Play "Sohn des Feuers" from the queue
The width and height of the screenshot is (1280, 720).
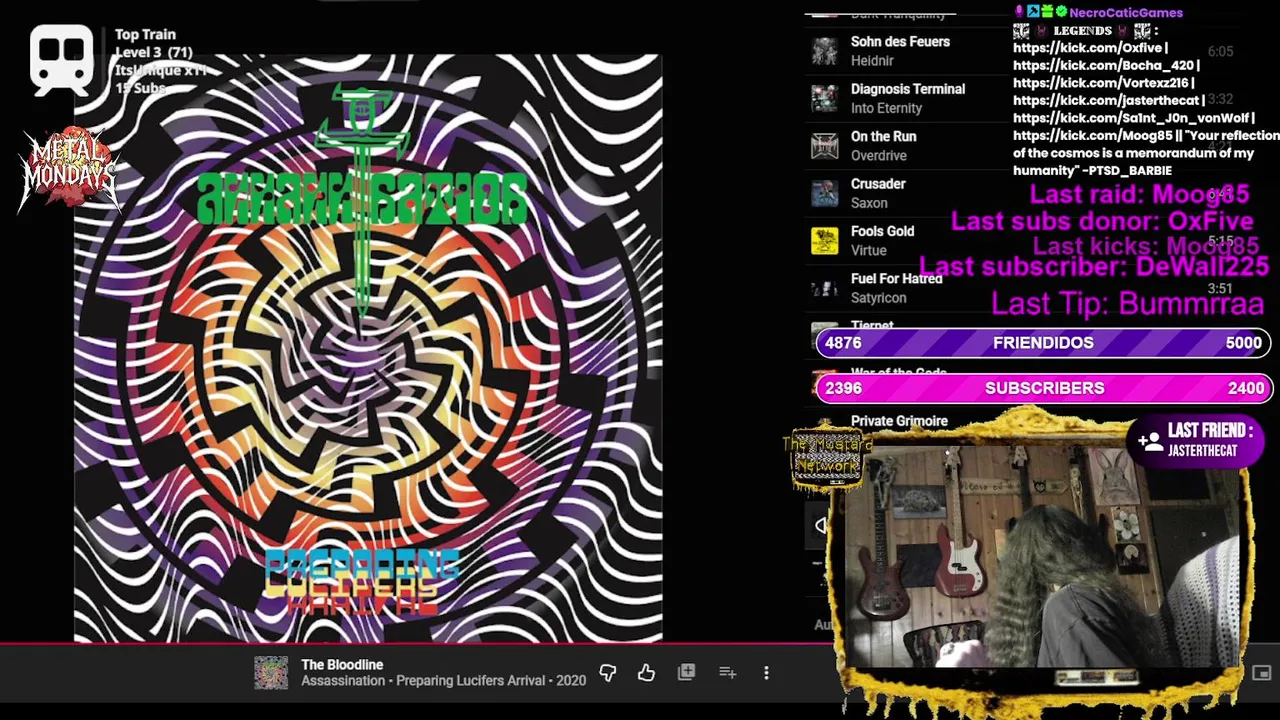pyautogui.click(x=900, y=42)
